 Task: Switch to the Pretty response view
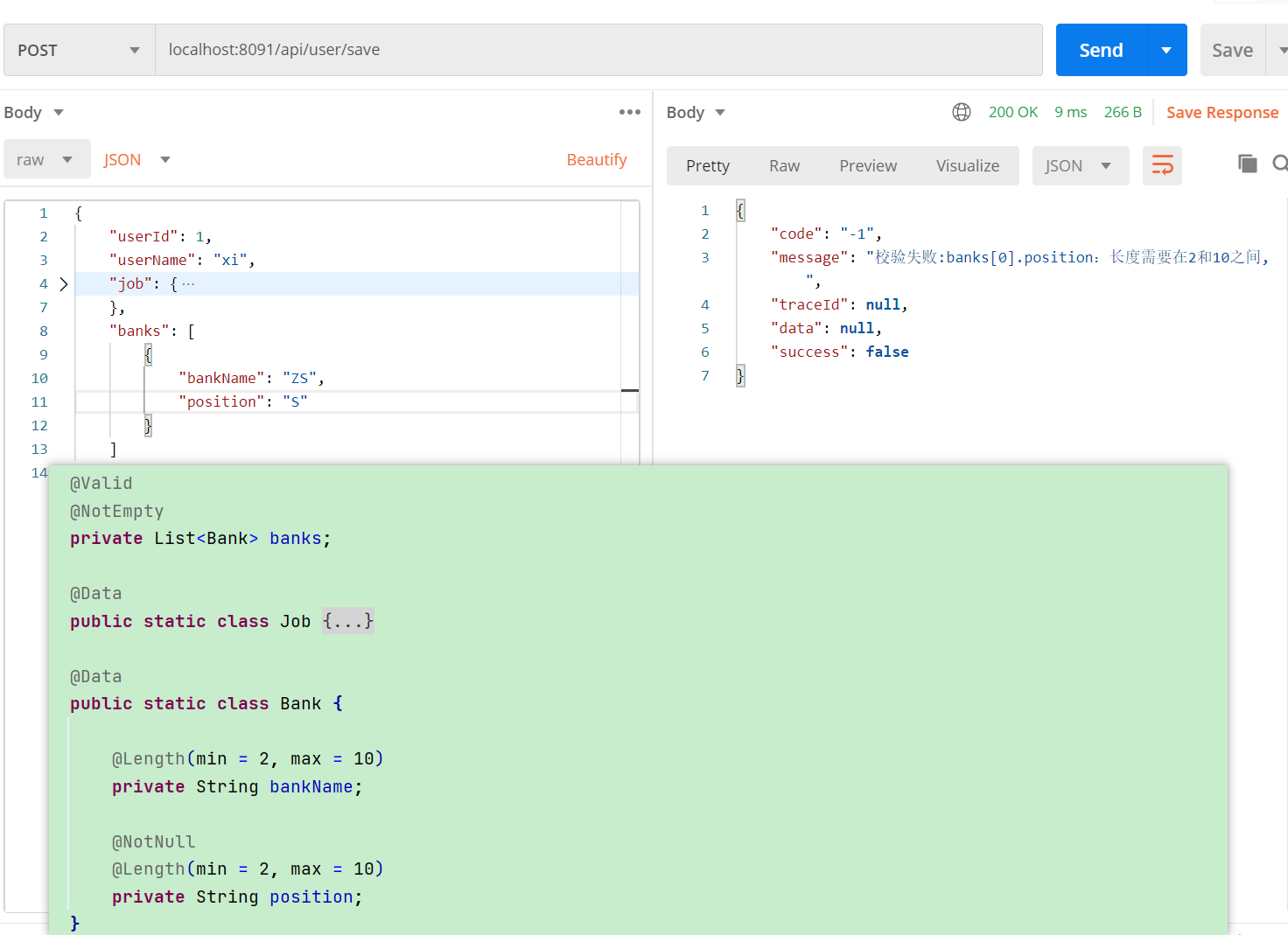(x=708, y=165)
